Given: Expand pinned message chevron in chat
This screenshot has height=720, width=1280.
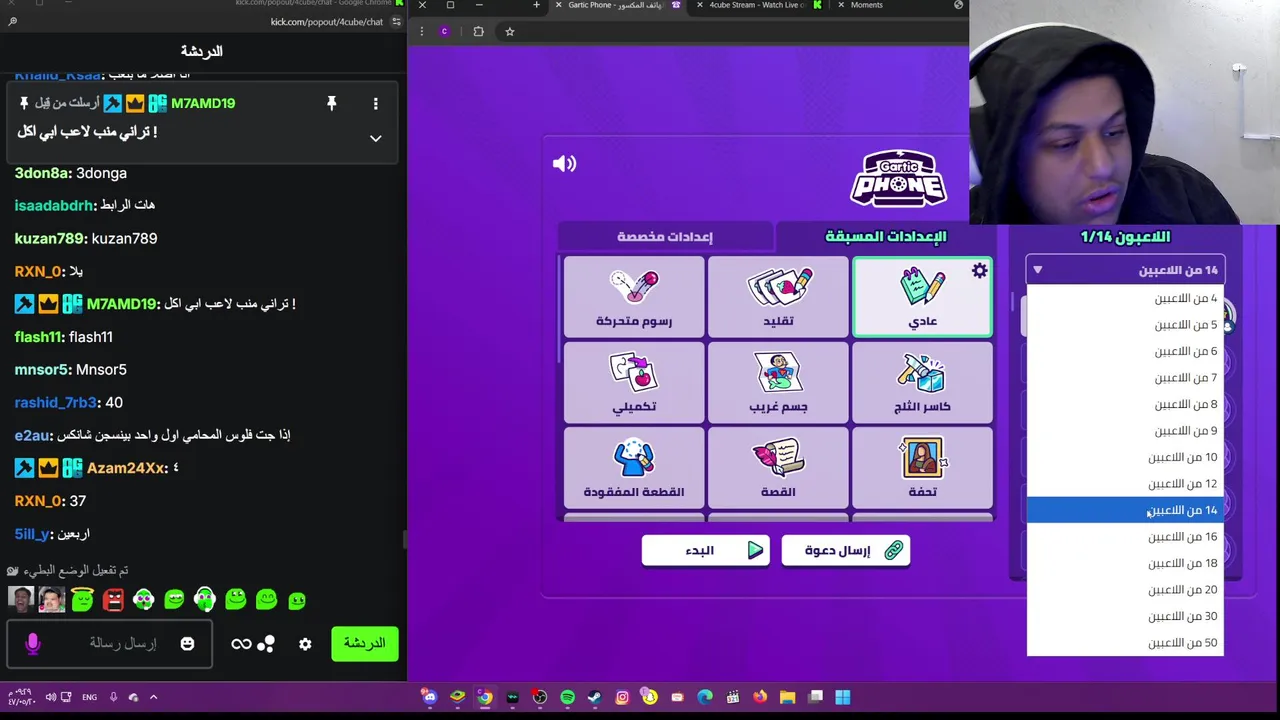Looking at the screenshot, I should coord(376,138).
